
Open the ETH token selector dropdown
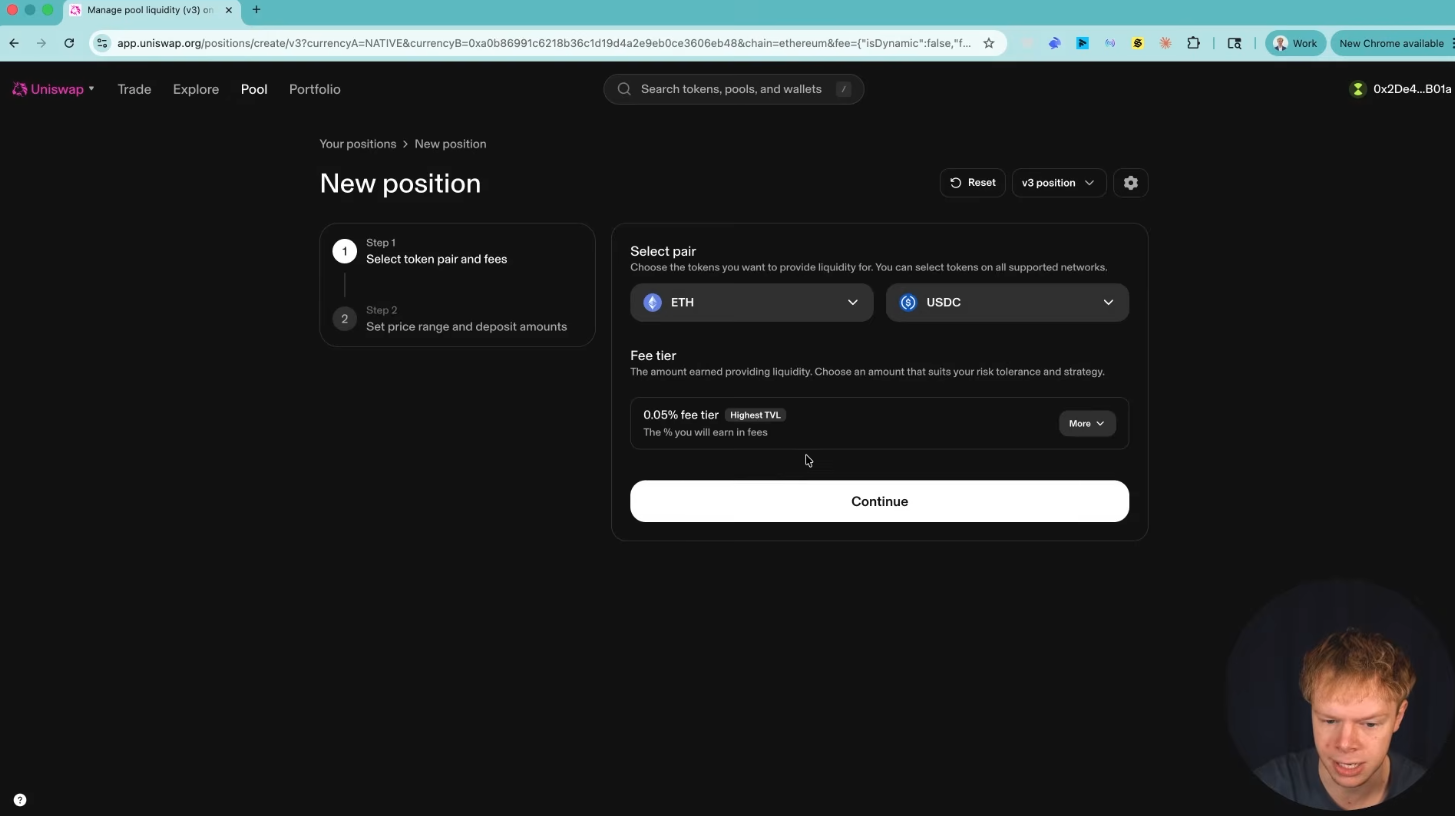pos(751,302)
